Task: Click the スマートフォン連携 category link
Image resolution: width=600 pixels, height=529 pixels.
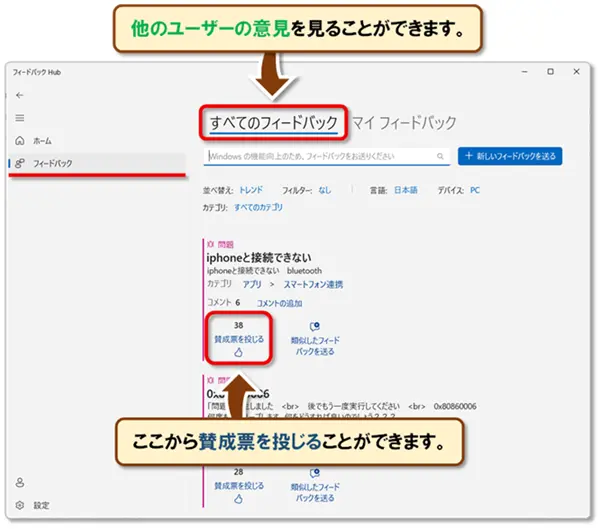Action: 313,284
